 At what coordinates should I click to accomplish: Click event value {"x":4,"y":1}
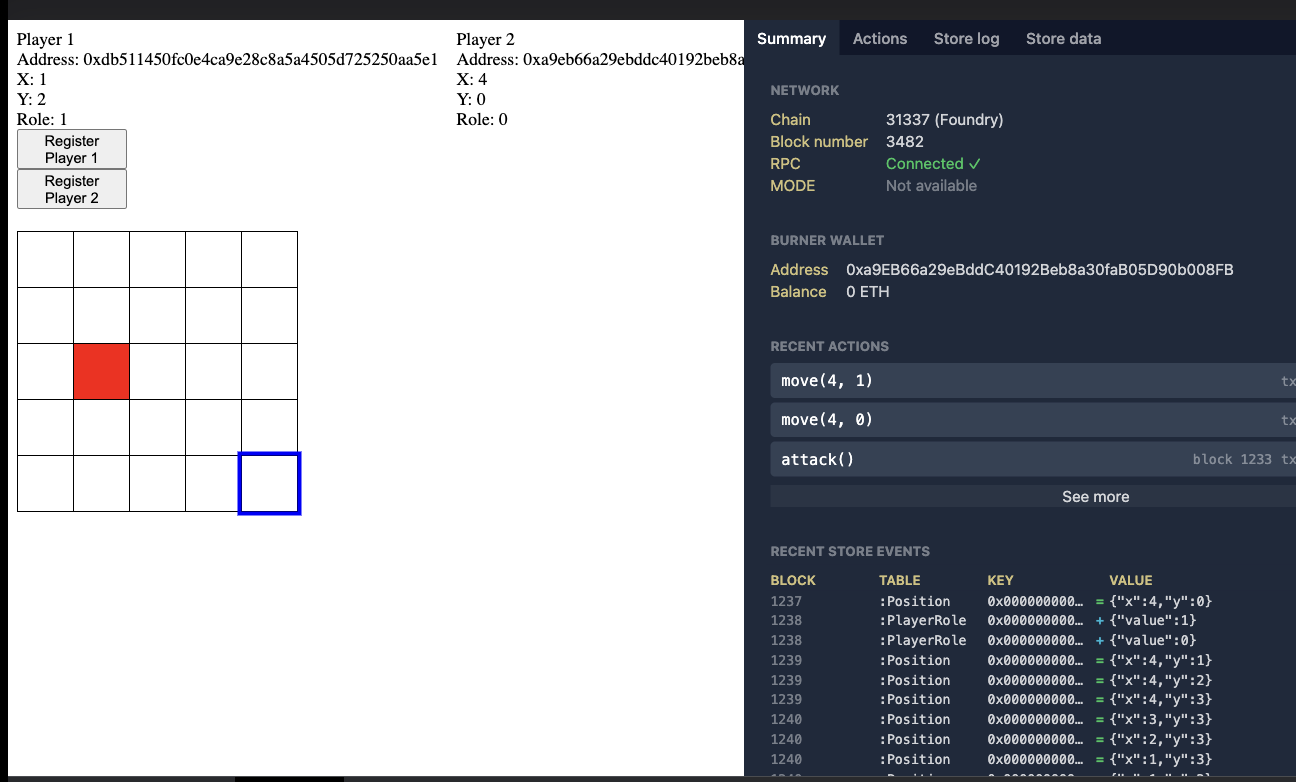1161,660
